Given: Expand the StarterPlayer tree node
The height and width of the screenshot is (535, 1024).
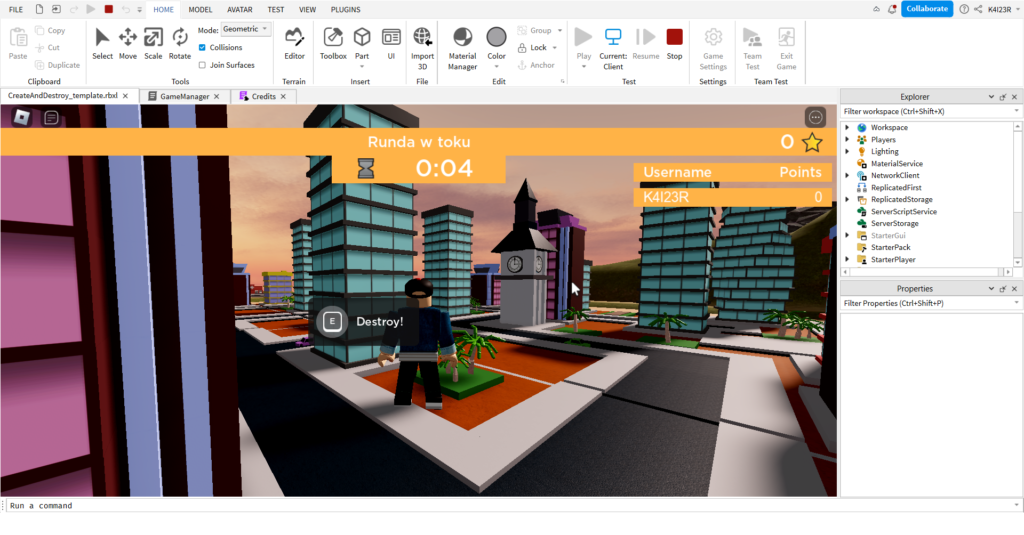Looking at the screenshot, I should pyautogui.click(x=848, y=259).
